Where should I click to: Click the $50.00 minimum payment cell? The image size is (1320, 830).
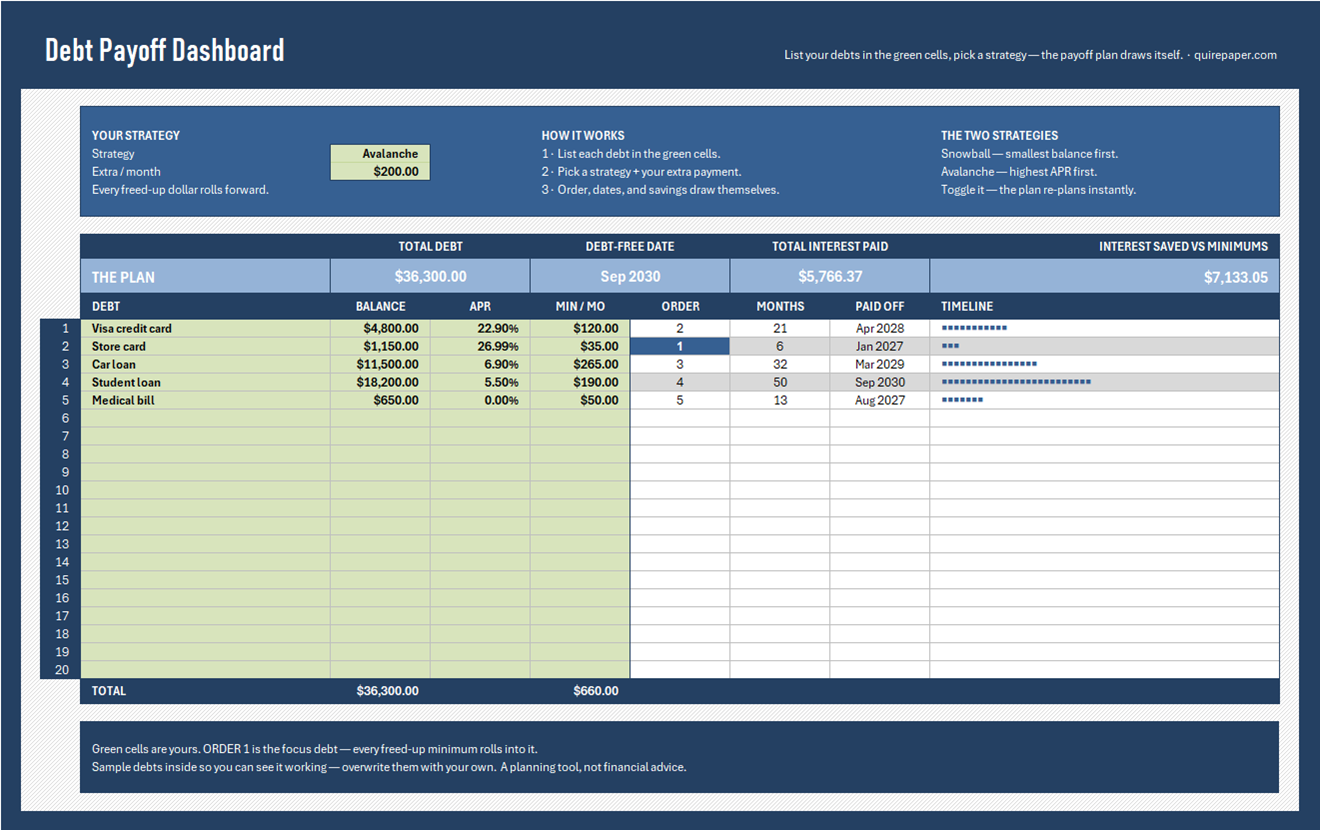pyautogui.click(x=580, y=400)
